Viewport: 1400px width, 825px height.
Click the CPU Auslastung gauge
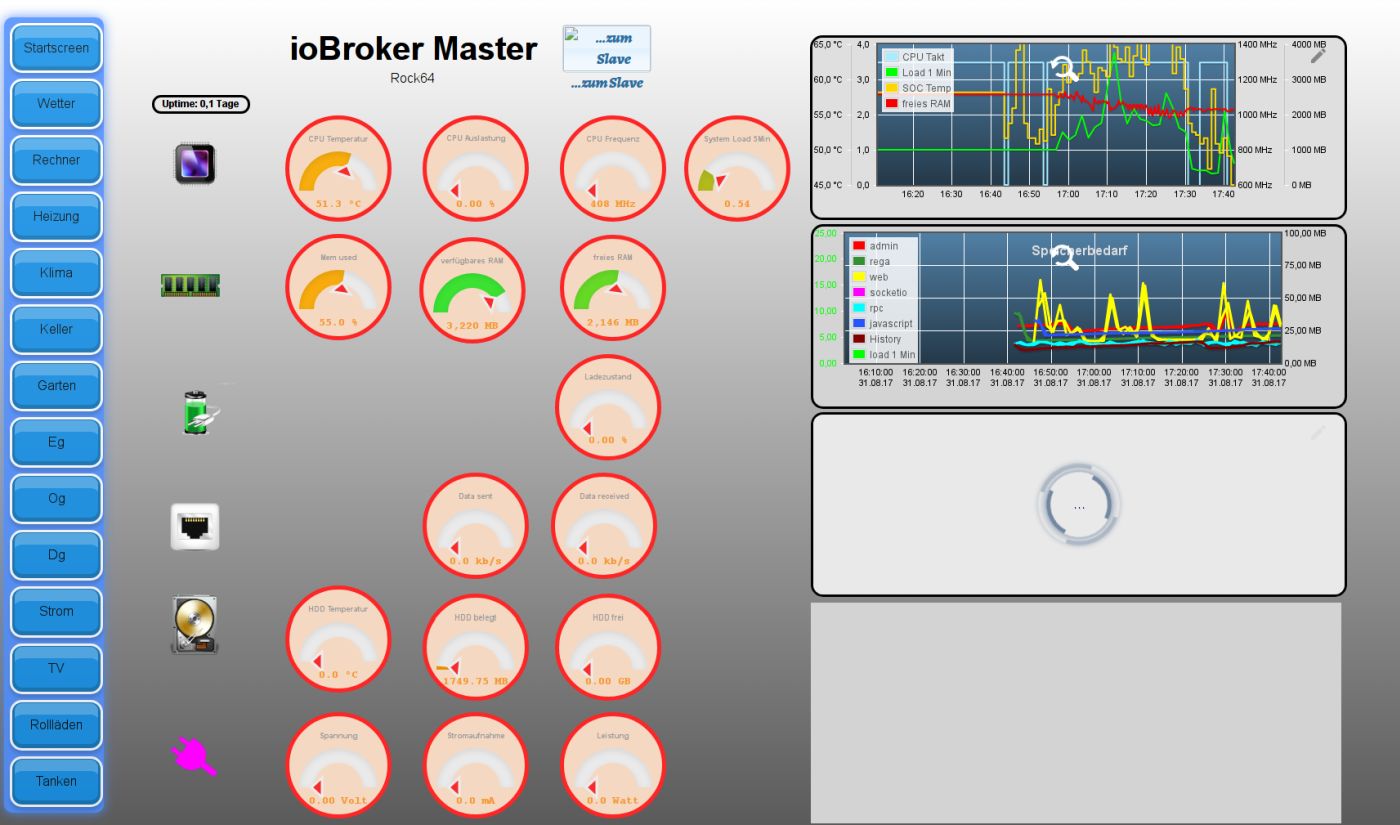tap(475, 169)
